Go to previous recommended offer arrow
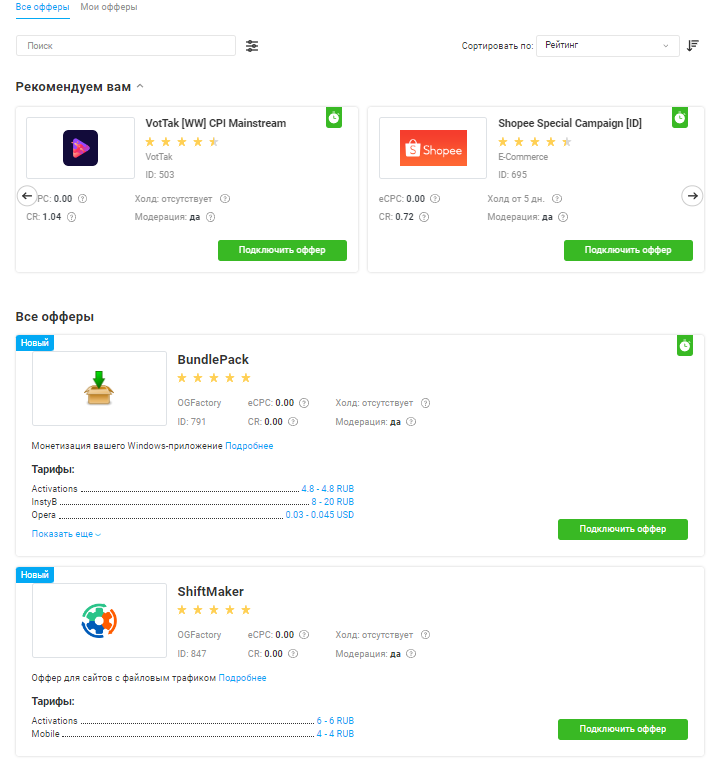Screen dimensions: 716x764 click(x=27, y=196)
